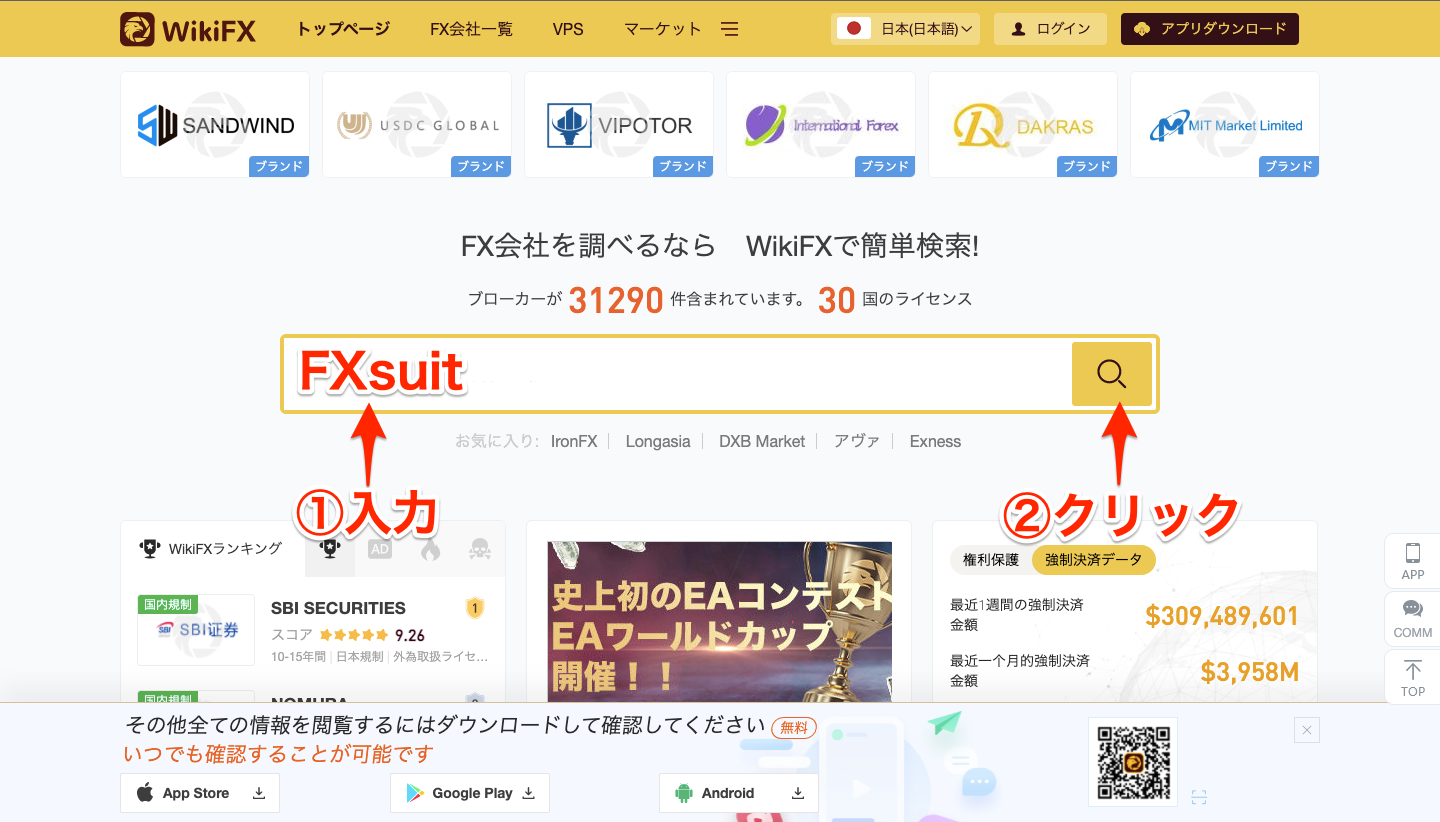Open トップページ menu item
This screenshot has width=1440, height=822.
tap(343, 29)
